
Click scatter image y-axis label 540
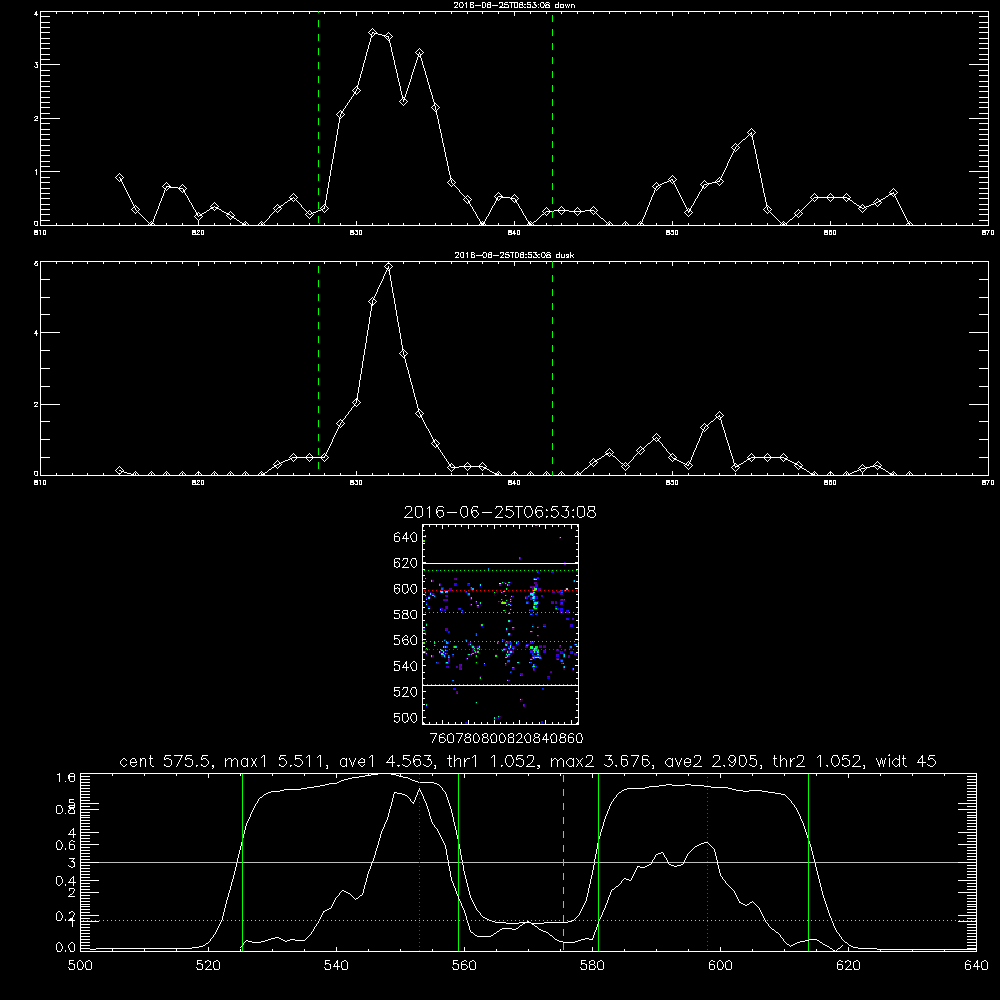(406, 666)
